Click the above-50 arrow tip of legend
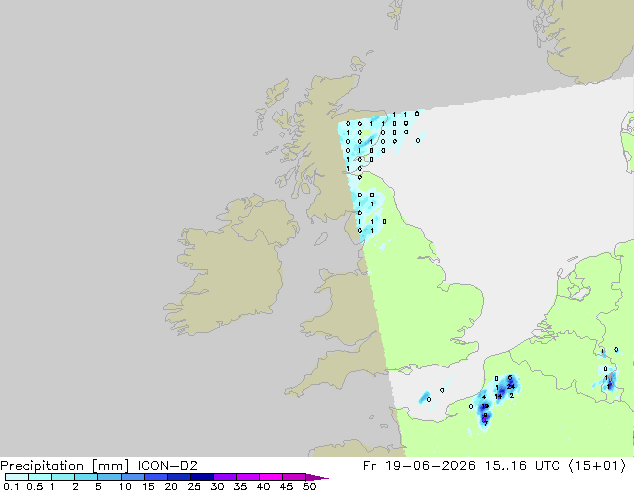This screenshot has width=634, height=490. click(x=317, y=477)
